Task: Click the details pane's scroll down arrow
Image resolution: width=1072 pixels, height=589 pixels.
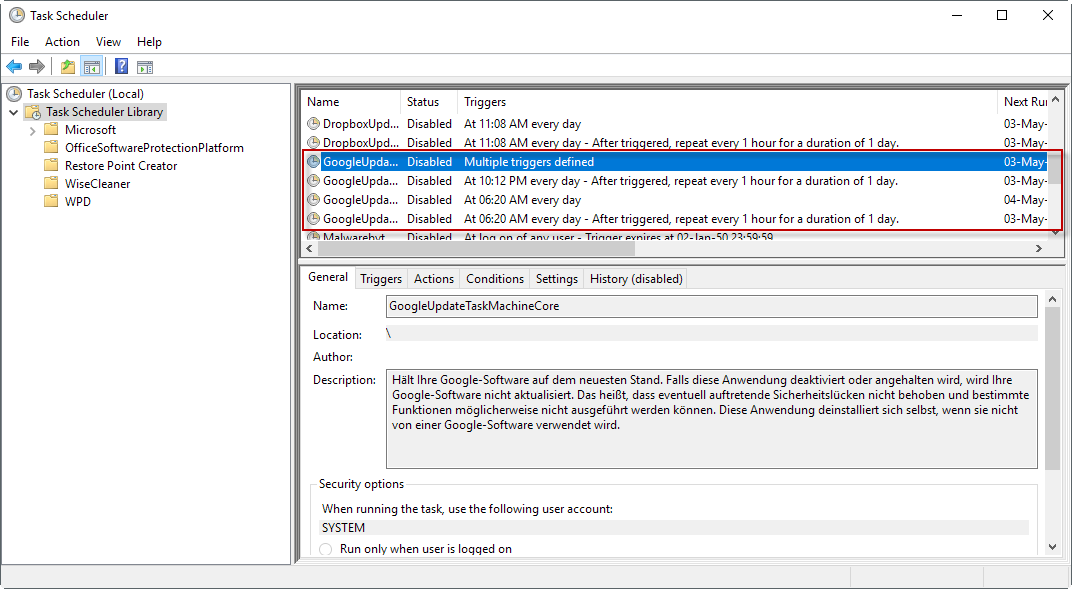Action: pyautogui.click(x=1052, y=547)
